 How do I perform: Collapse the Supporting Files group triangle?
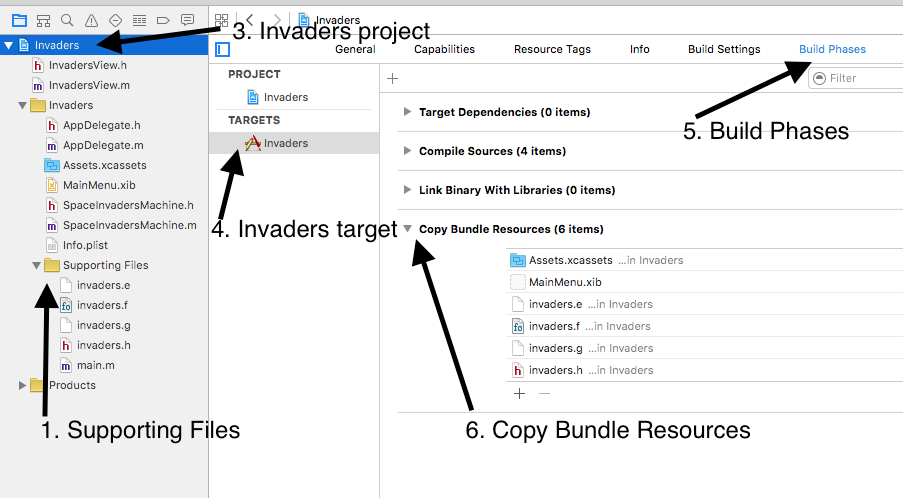(36, 265)
